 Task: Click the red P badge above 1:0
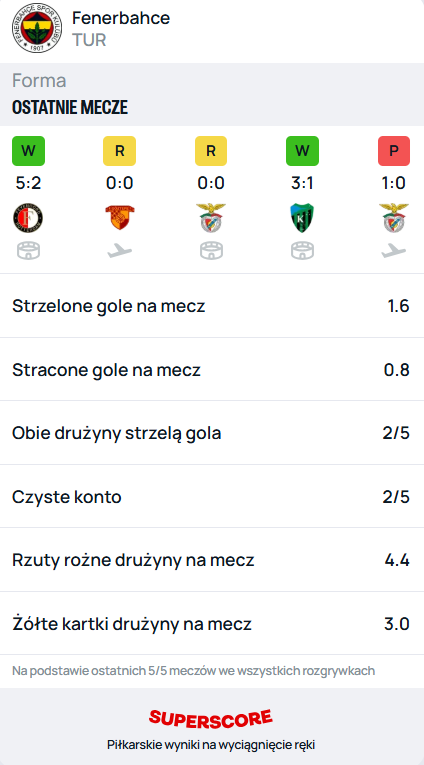pos(394,151)
